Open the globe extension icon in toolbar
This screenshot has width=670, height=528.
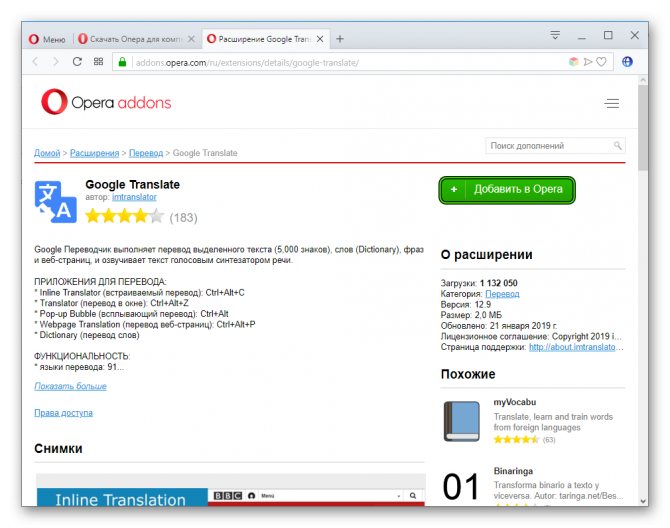(627, 62)
